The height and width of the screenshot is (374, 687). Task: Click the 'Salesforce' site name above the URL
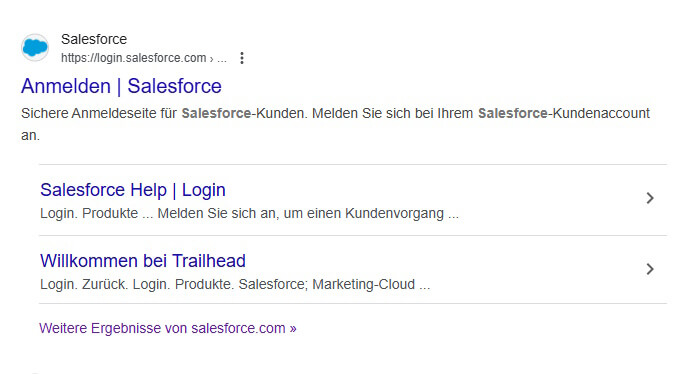(94, 39)
